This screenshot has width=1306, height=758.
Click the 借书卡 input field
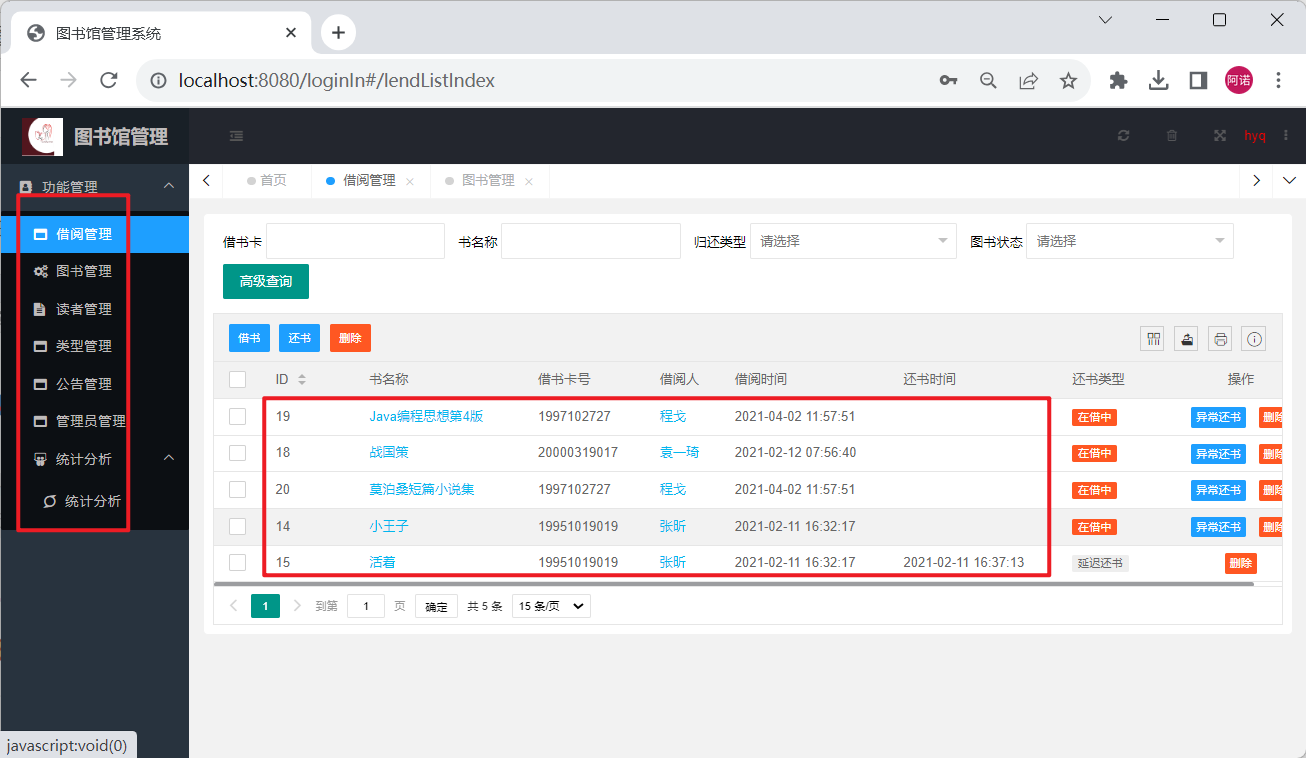tap(355, 241)
